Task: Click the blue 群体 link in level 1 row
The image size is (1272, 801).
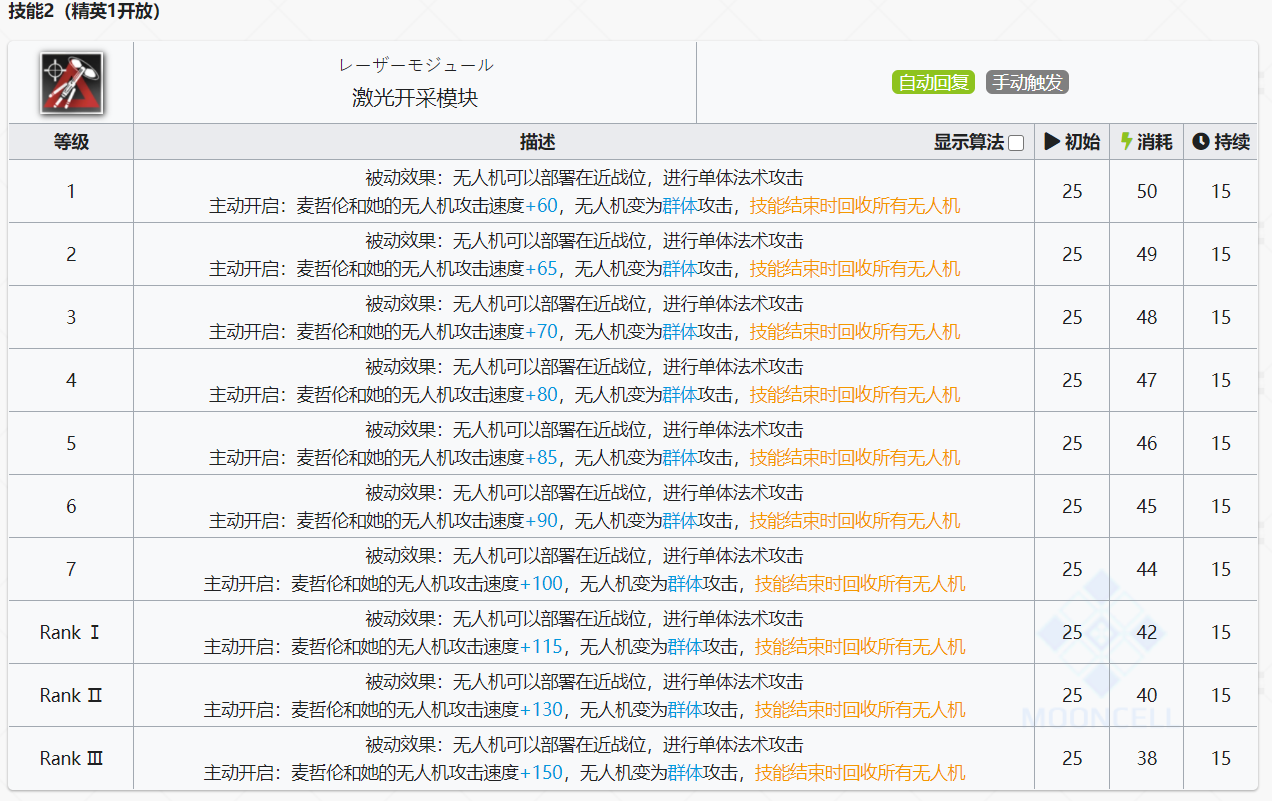Action: tap(680, 206)
